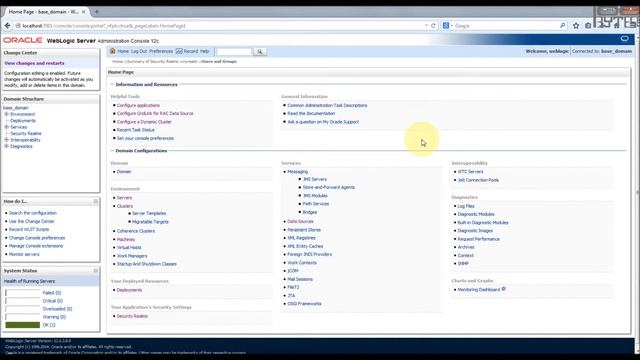Open the SNMP link
The width and height of the screenshot is (640, 360).
coord(463,264)
